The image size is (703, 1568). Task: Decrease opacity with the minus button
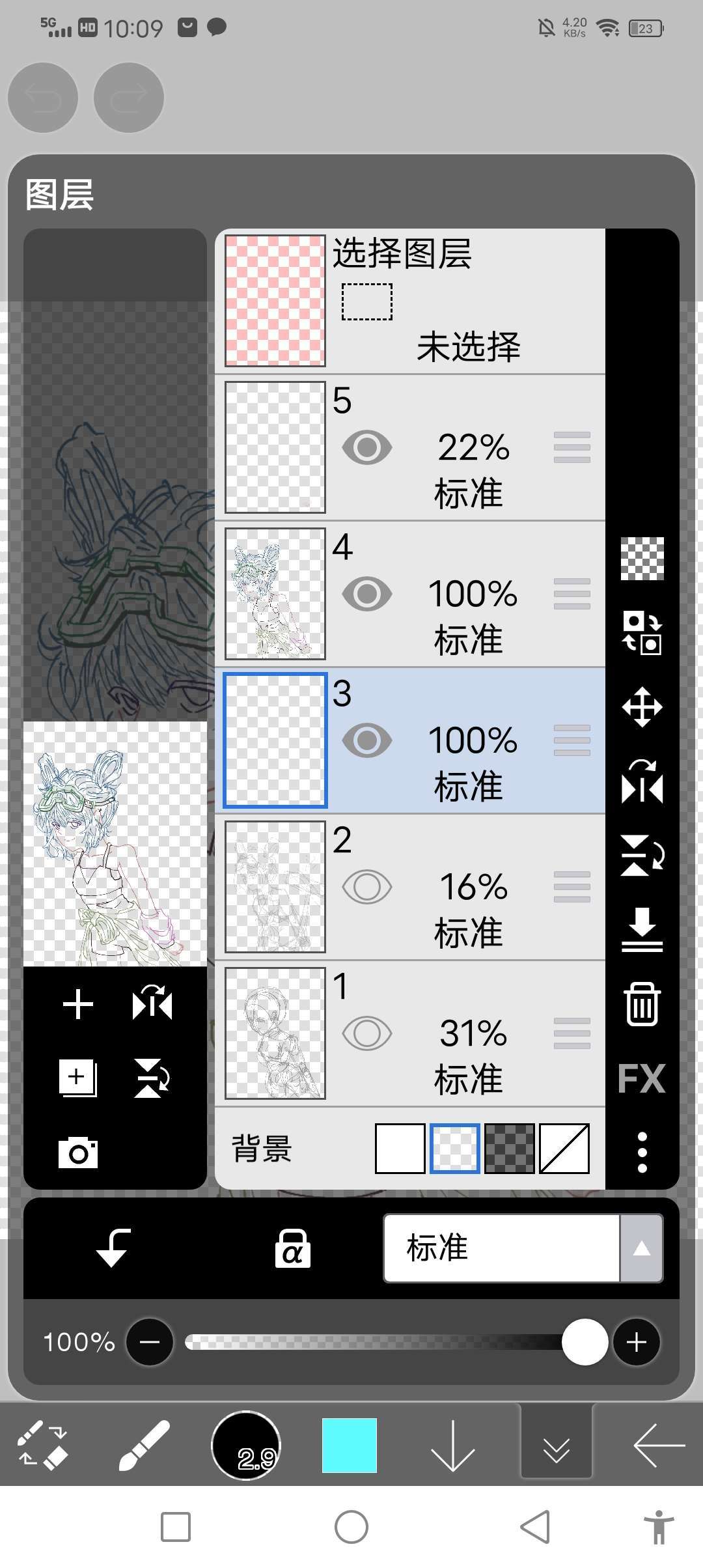(x=150, y=1342)
